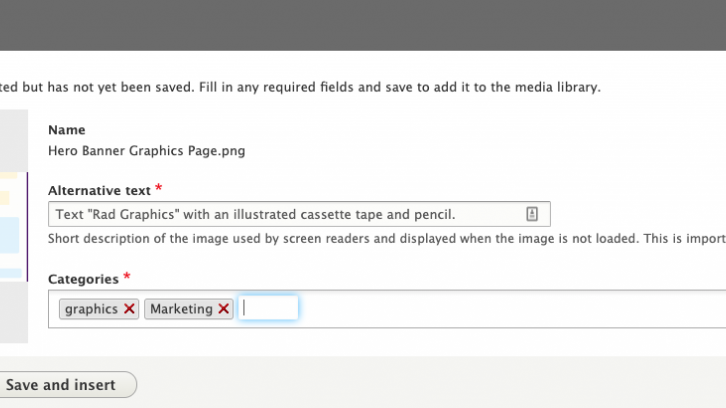Select the Name field label
The width and height of the screenshot is (726, 408).
67,130
